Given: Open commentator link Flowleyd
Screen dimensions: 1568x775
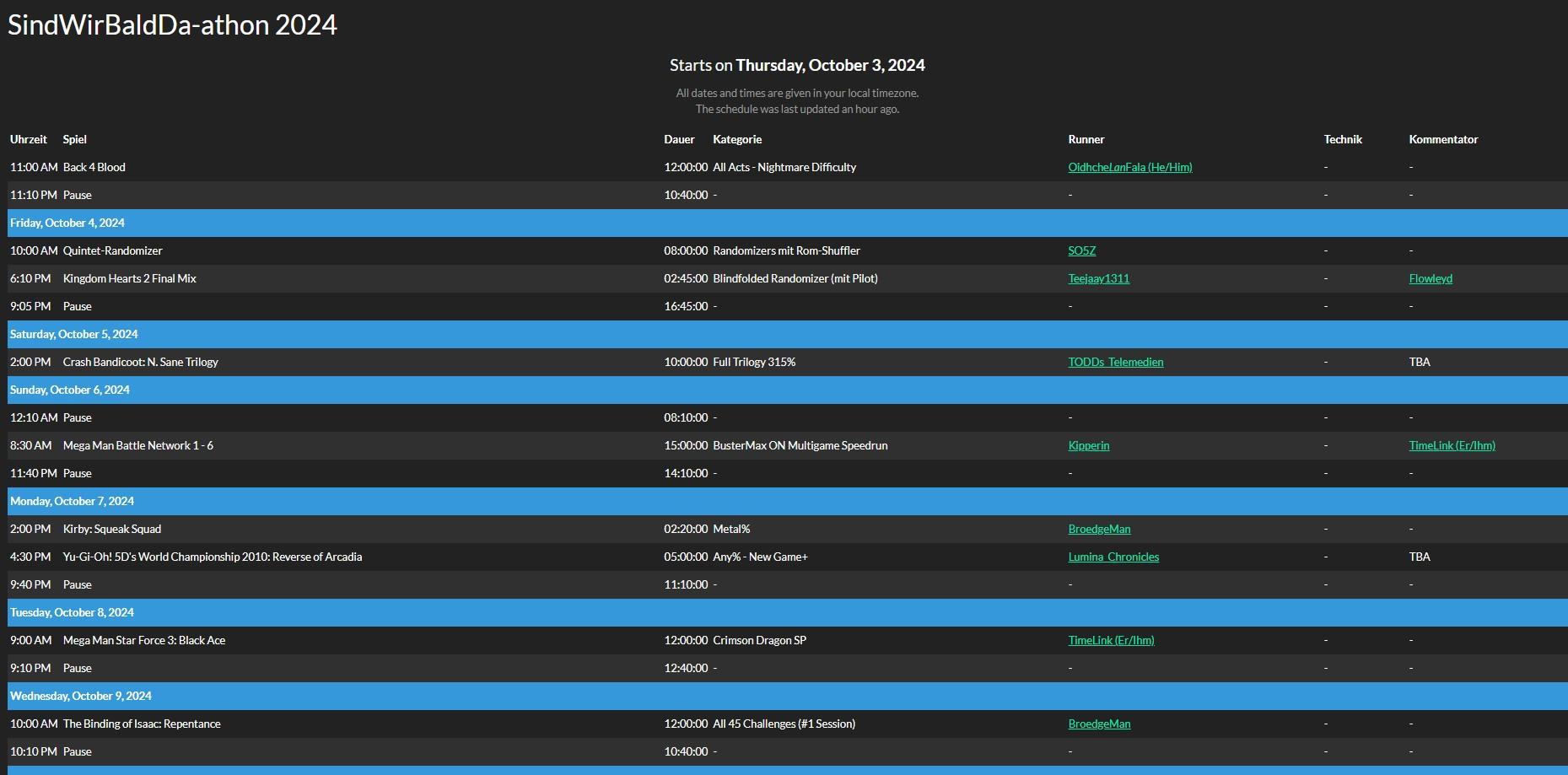Looking at the screenshot, I should tap(1431, 278).
